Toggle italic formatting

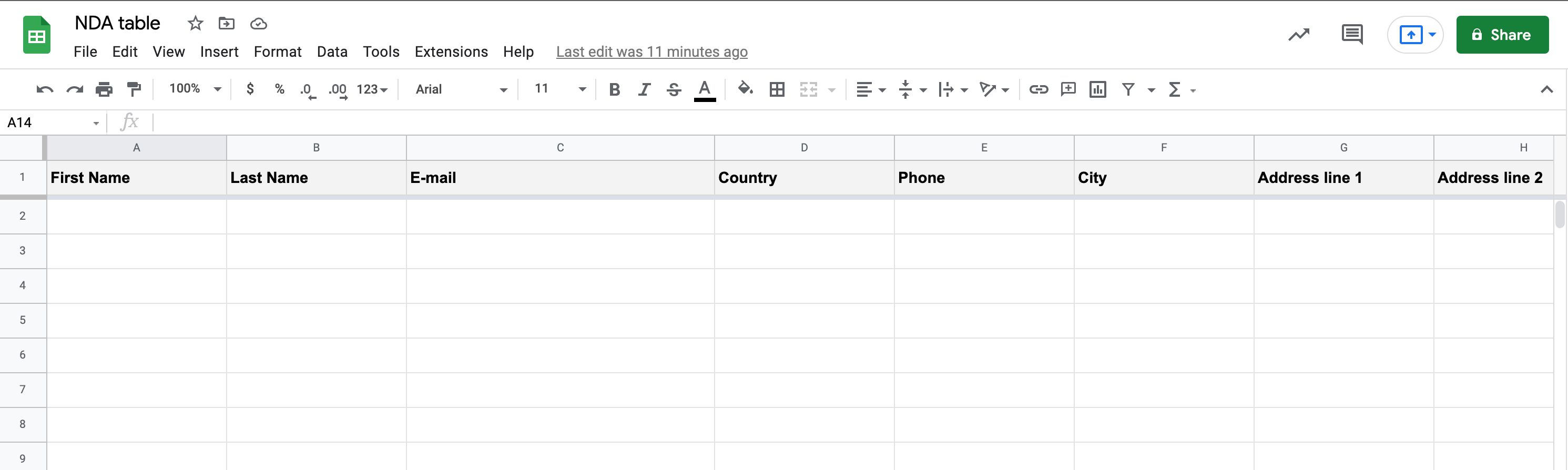tap(644, 89)
